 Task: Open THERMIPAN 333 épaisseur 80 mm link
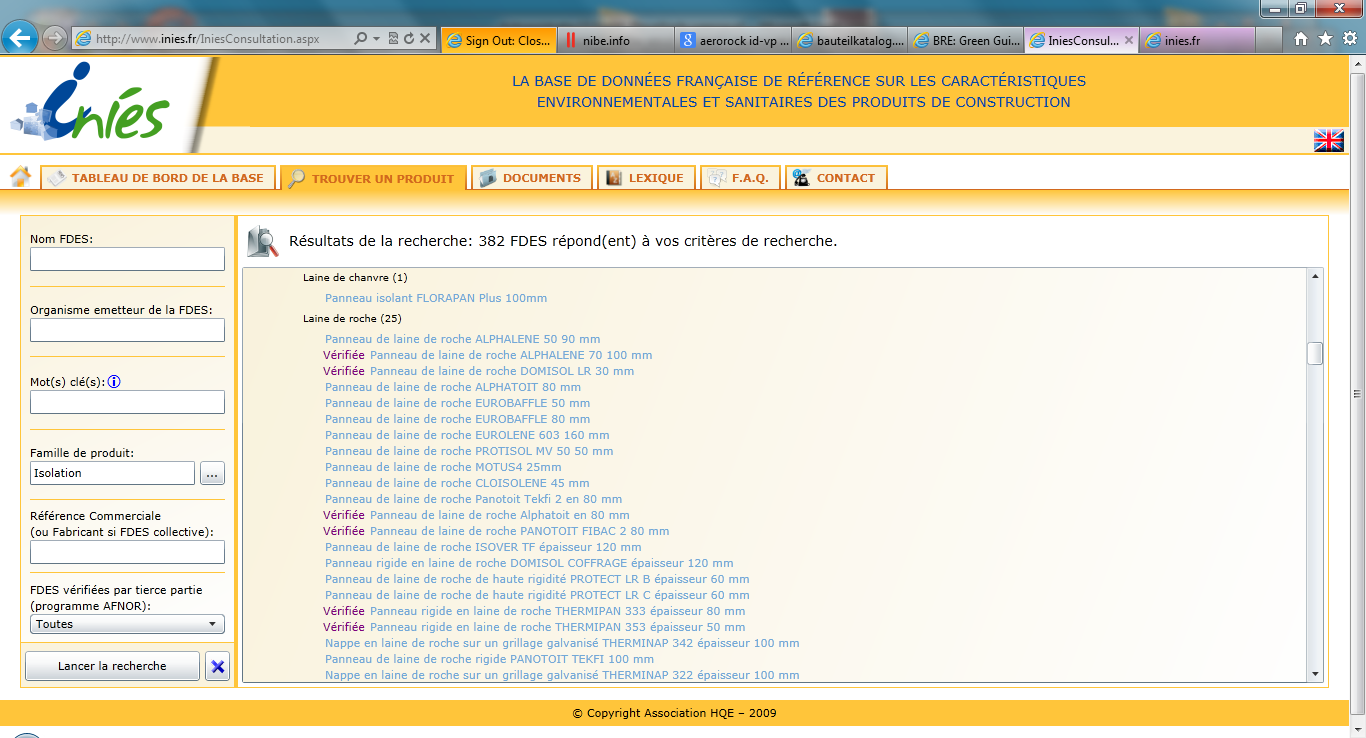(x=557, y=611)
